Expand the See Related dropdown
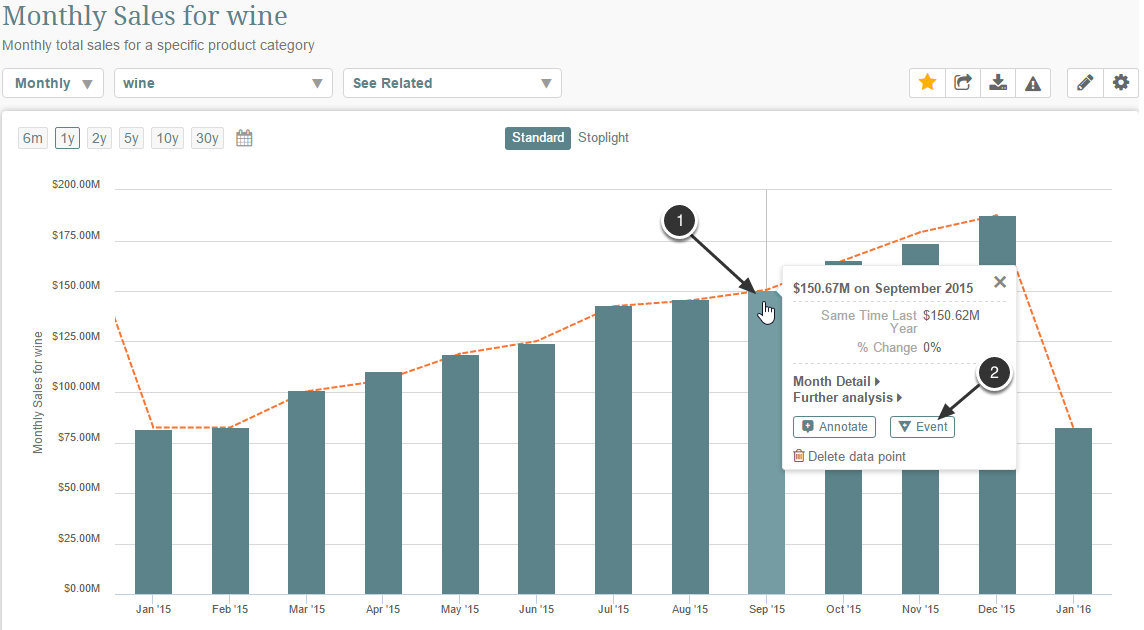Viewport: 1144px width, 630px height. point(452,83)
